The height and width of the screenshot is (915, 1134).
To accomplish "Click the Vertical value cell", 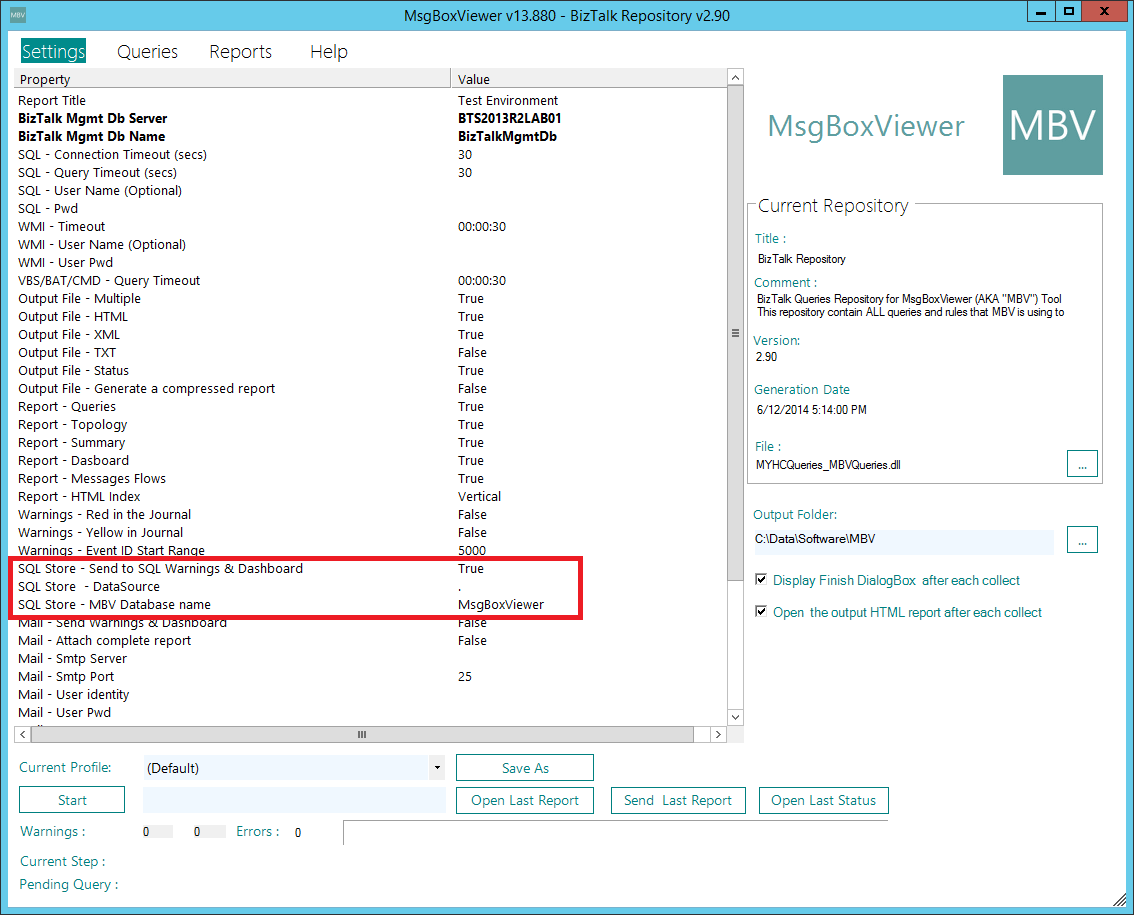I will point(479,497).
